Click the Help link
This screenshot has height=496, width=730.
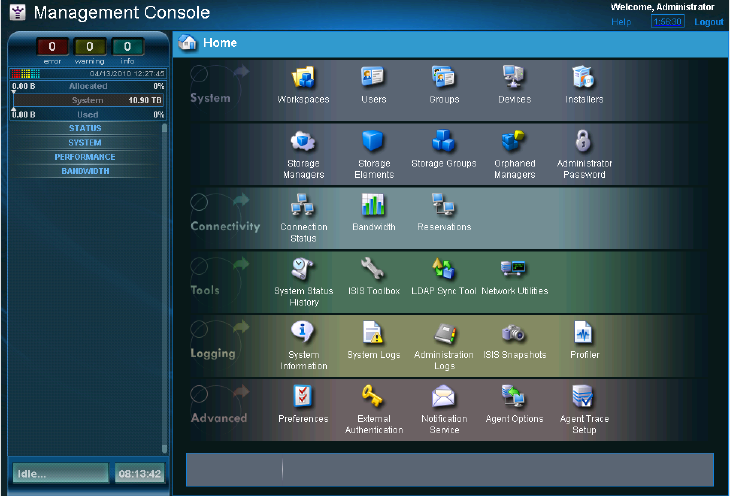coord(621,22)
